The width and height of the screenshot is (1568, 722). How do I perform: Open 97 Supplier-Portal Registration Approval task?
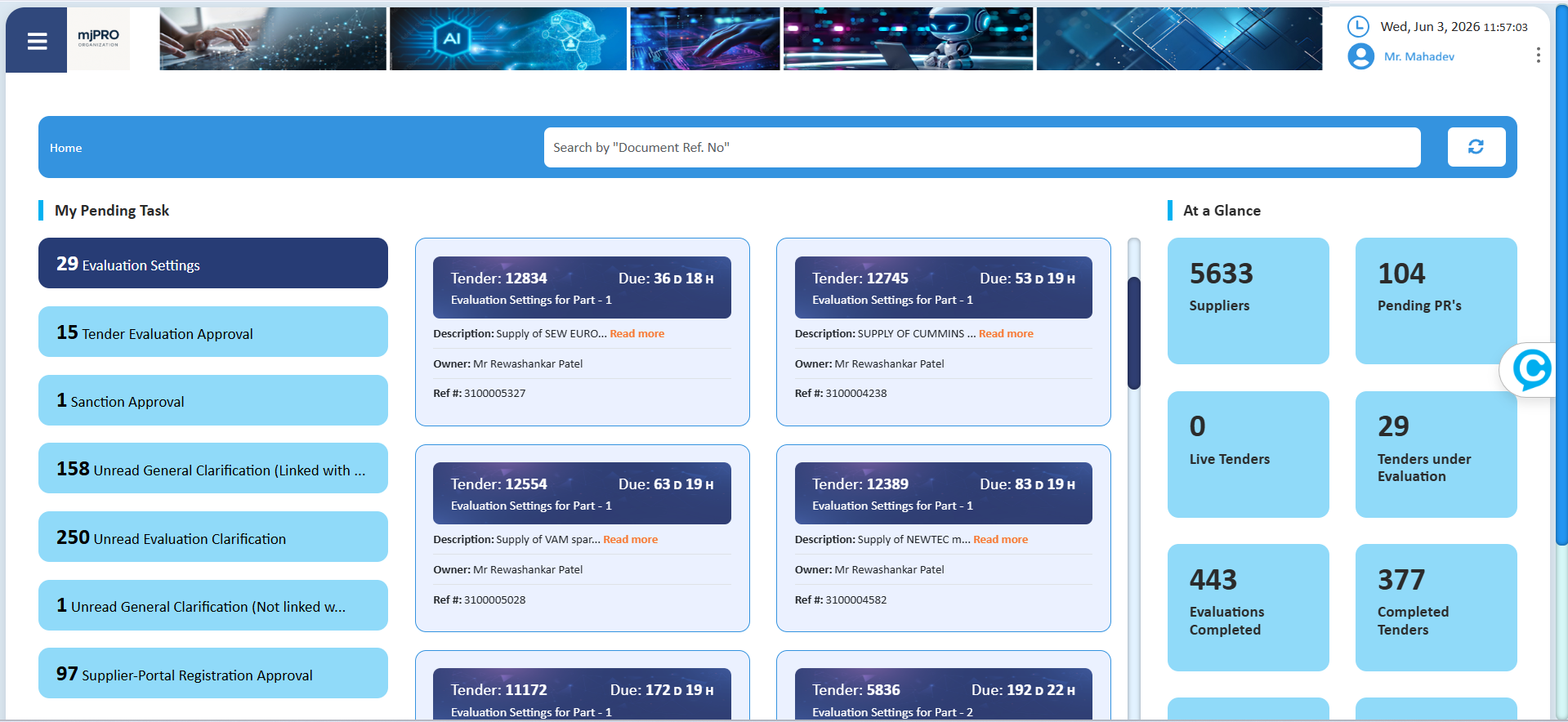(x=213, y=673)
